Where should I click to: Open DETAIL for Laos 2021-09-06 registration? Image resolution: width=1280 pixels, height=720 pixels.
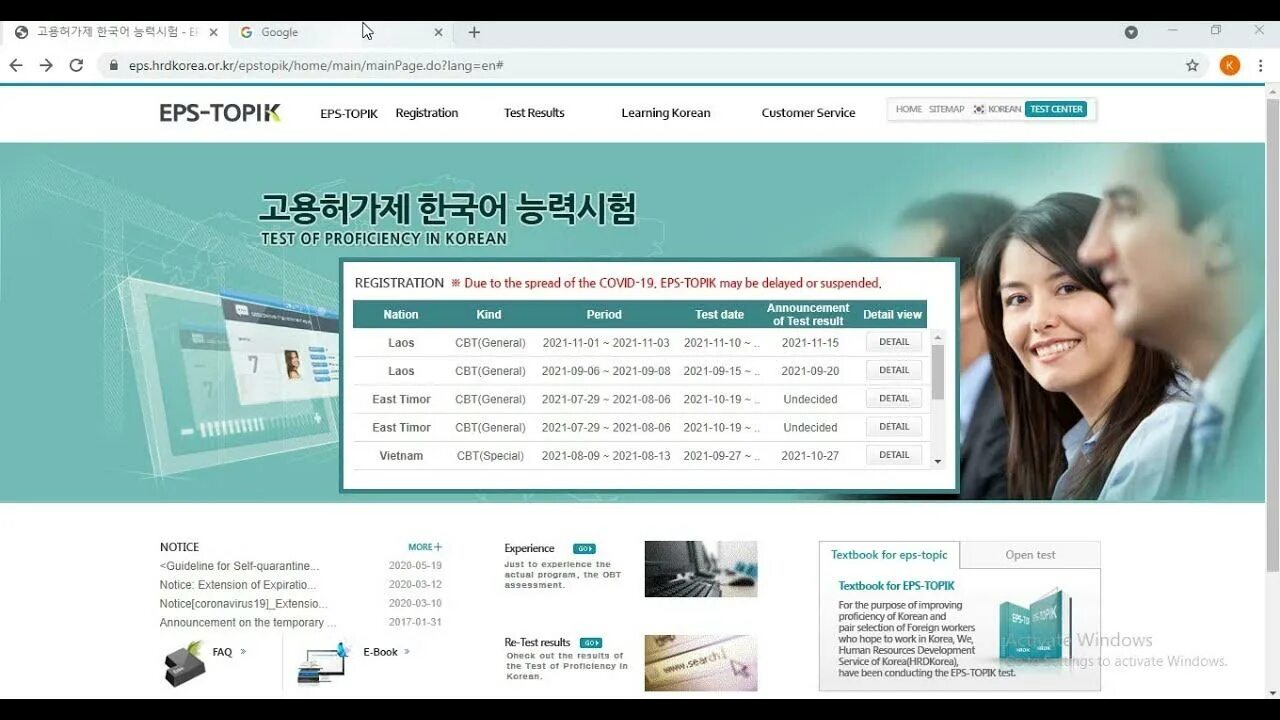(x=894, y=370)
